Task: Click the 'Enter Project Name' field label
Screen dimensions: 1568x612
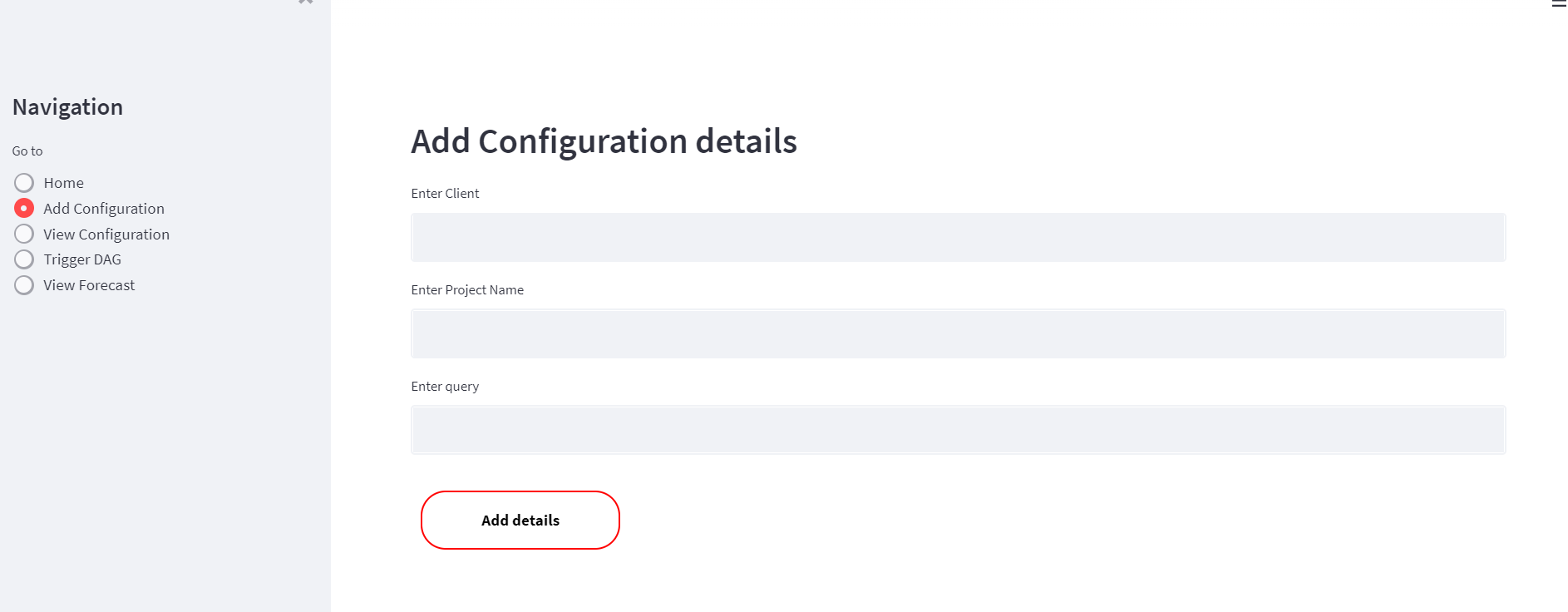Action: coord(467,290)
